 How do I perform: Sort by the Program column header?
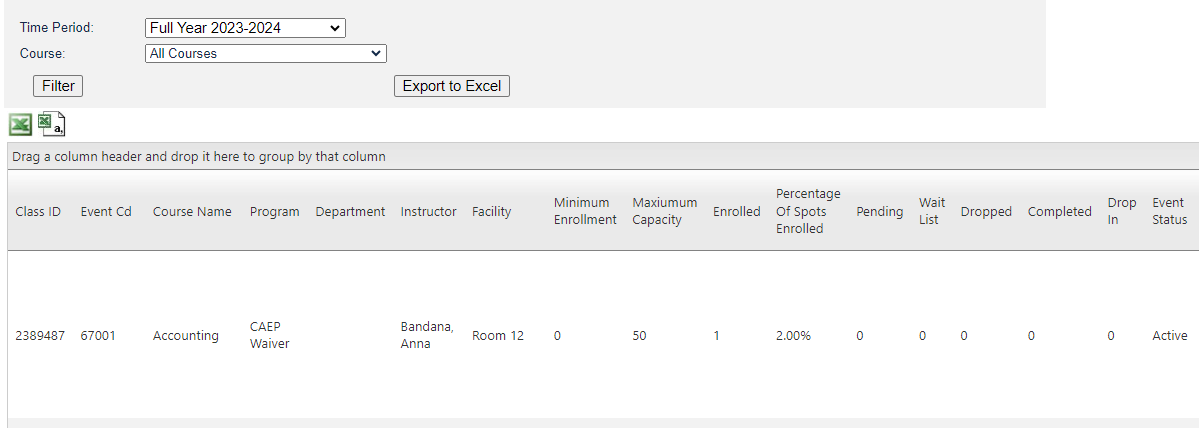pos(274,212)
